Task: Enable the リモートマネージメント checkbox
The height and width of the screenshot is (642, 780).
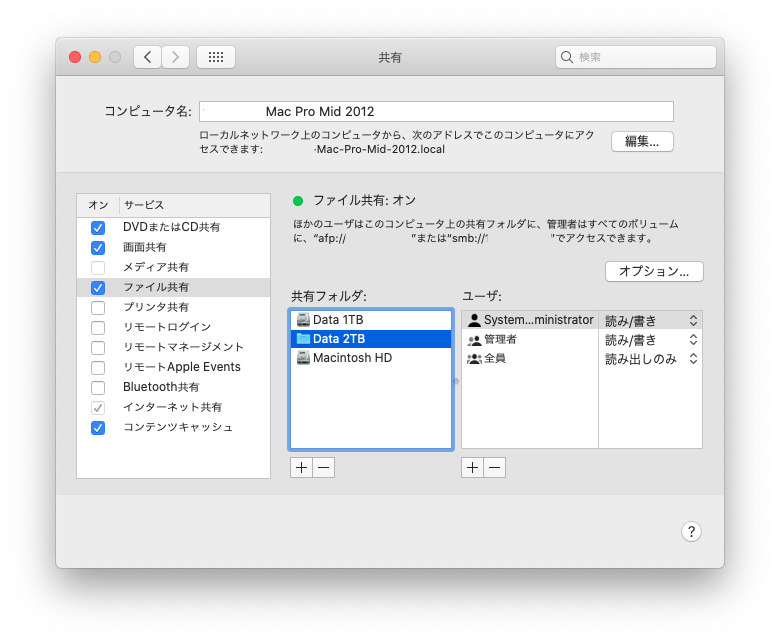Action: (x=98, y=348)
